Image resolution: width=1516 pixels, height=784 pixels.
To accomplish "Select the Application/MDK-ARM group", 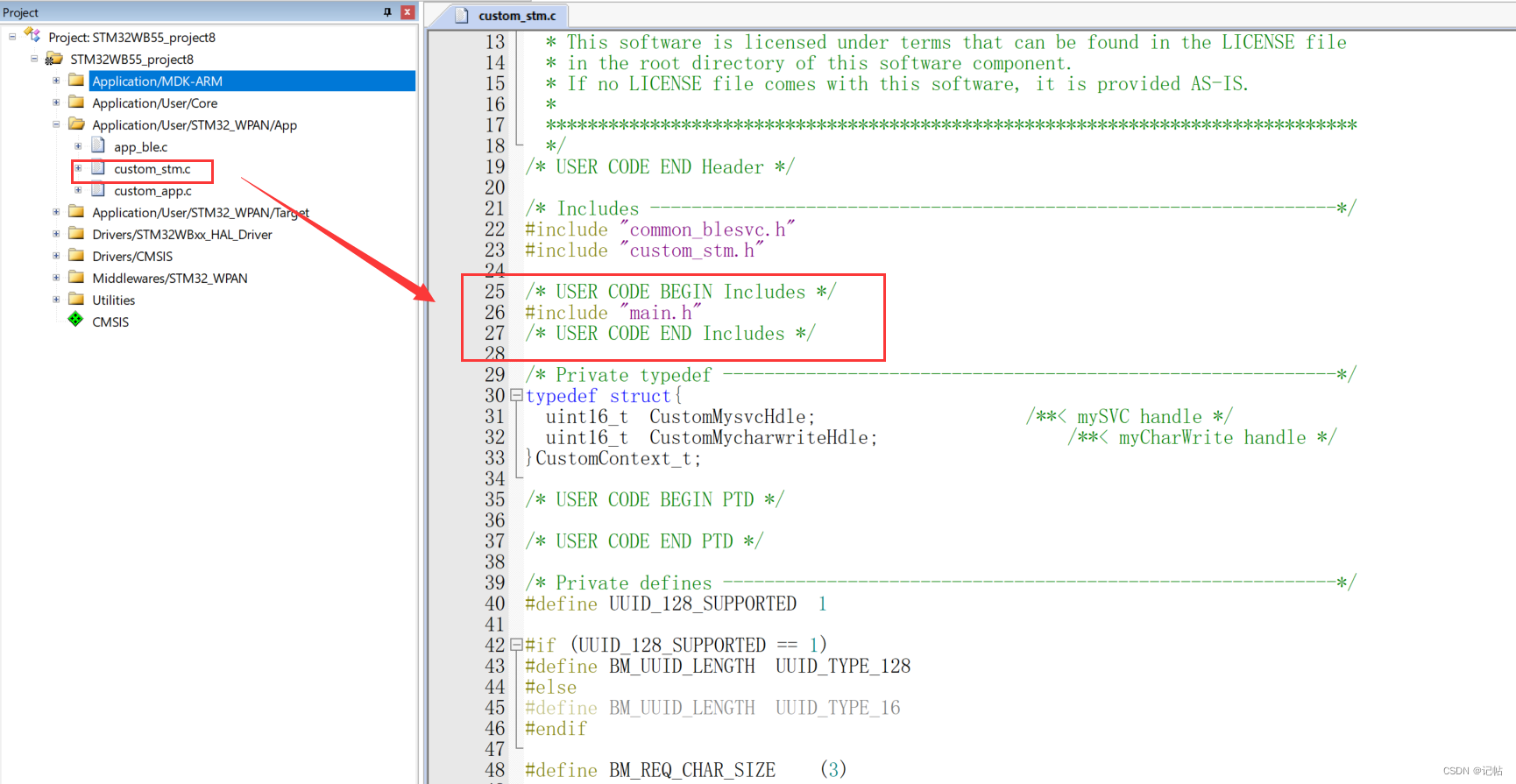I will (x=158, y=81).
